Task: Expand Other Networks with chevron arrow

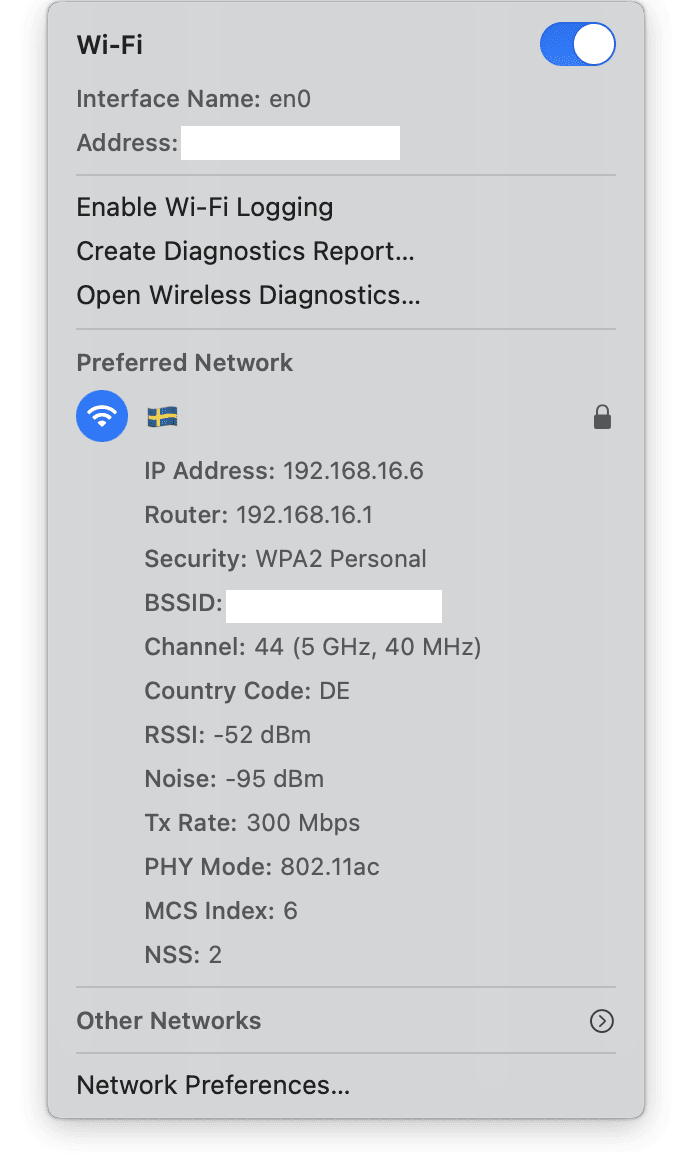Action: (x=602, y=1021)
